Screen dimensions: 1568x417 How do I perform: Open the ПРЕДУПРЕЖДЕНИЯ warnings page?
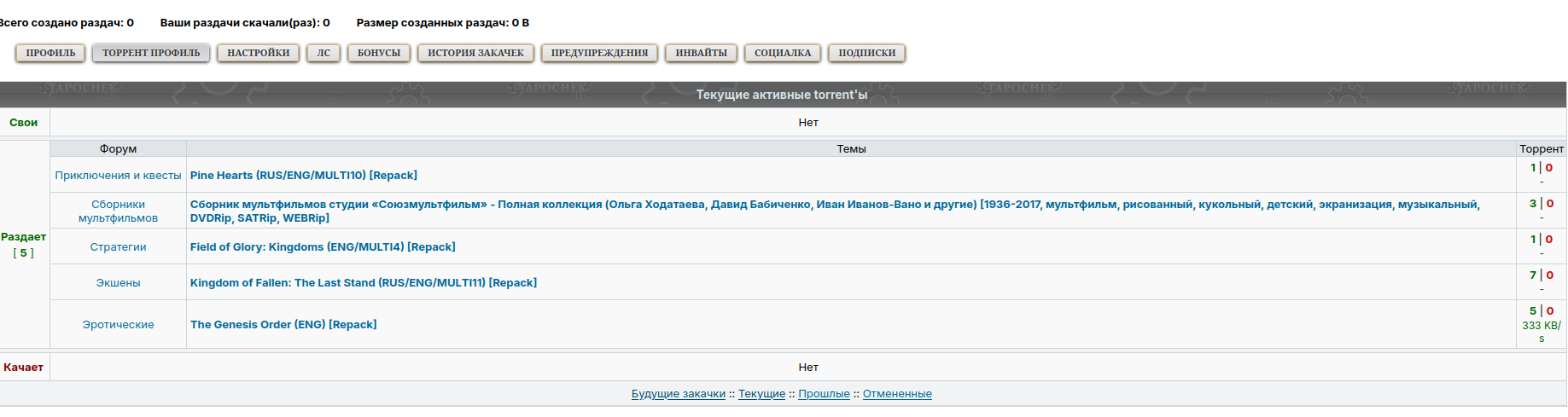click(599, 53)
